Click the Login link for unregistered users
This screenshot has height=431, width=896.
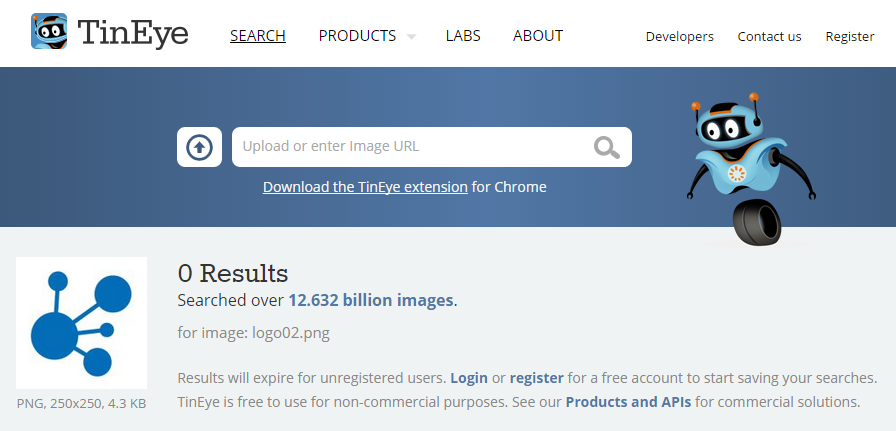click(469, 378)
